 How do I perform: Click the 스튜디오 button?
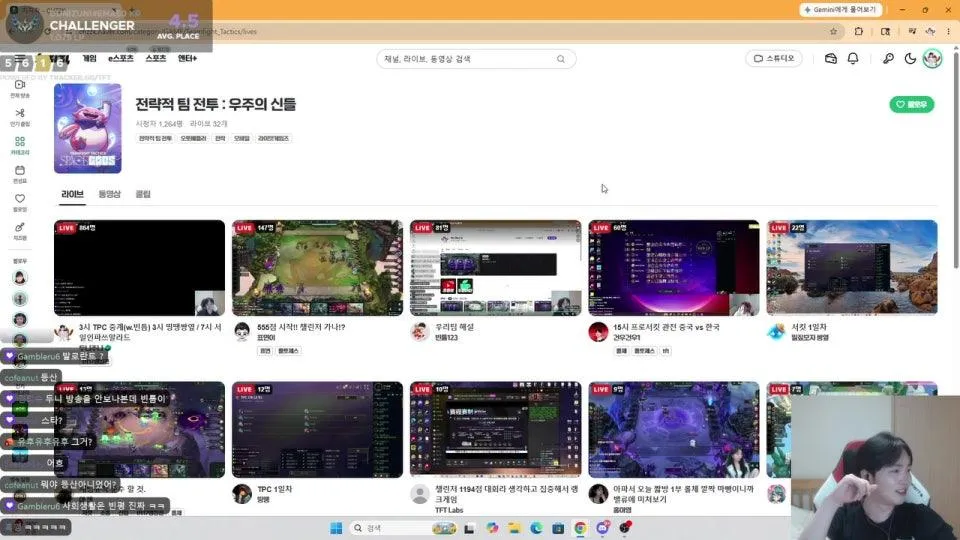[x=774, y=59]
